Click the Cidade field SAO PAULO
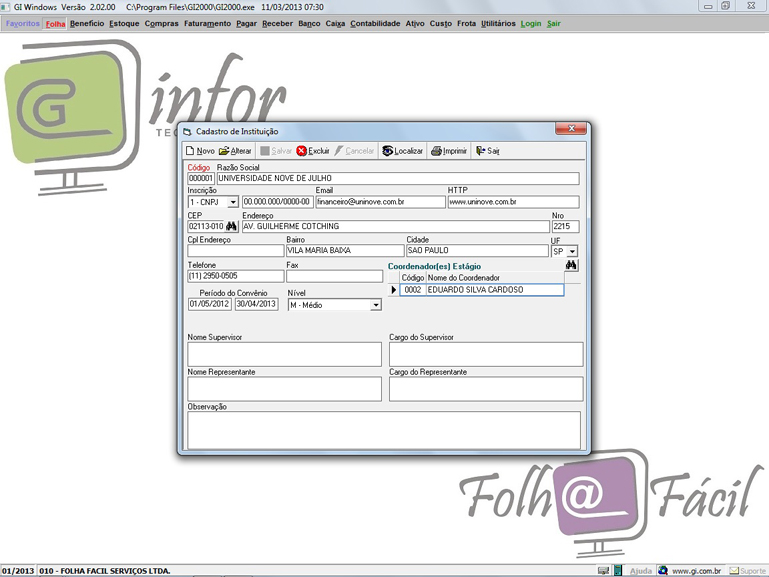Screen dimensions: 769x577 (477, 251)
